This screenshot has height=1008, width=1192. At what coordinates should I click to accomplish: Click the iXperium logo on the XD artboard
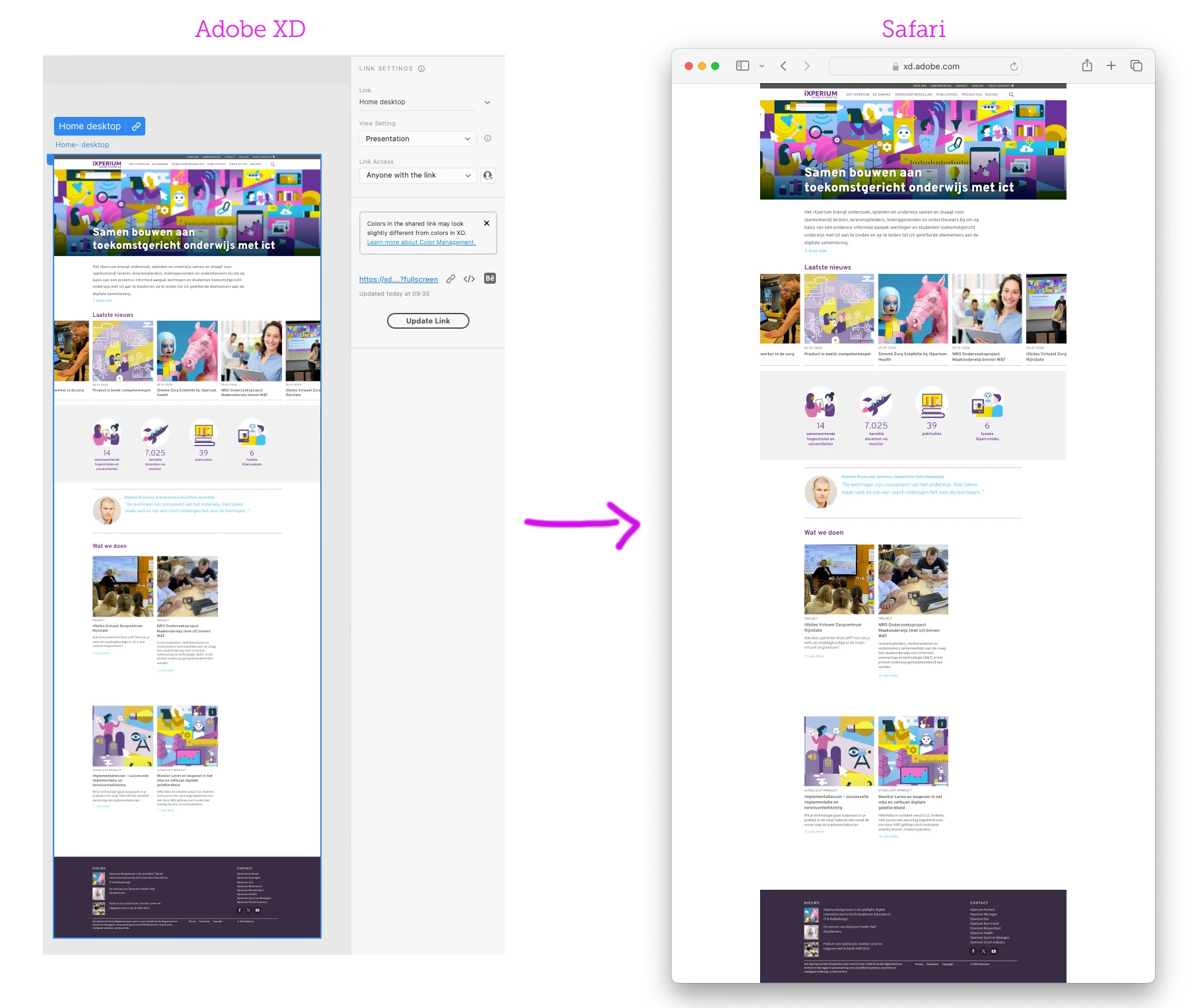tap(107, 164)
